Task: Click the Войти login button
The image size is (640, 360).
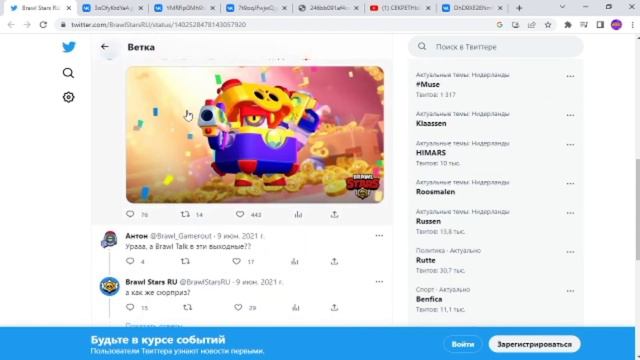Action: click(463, 344)
